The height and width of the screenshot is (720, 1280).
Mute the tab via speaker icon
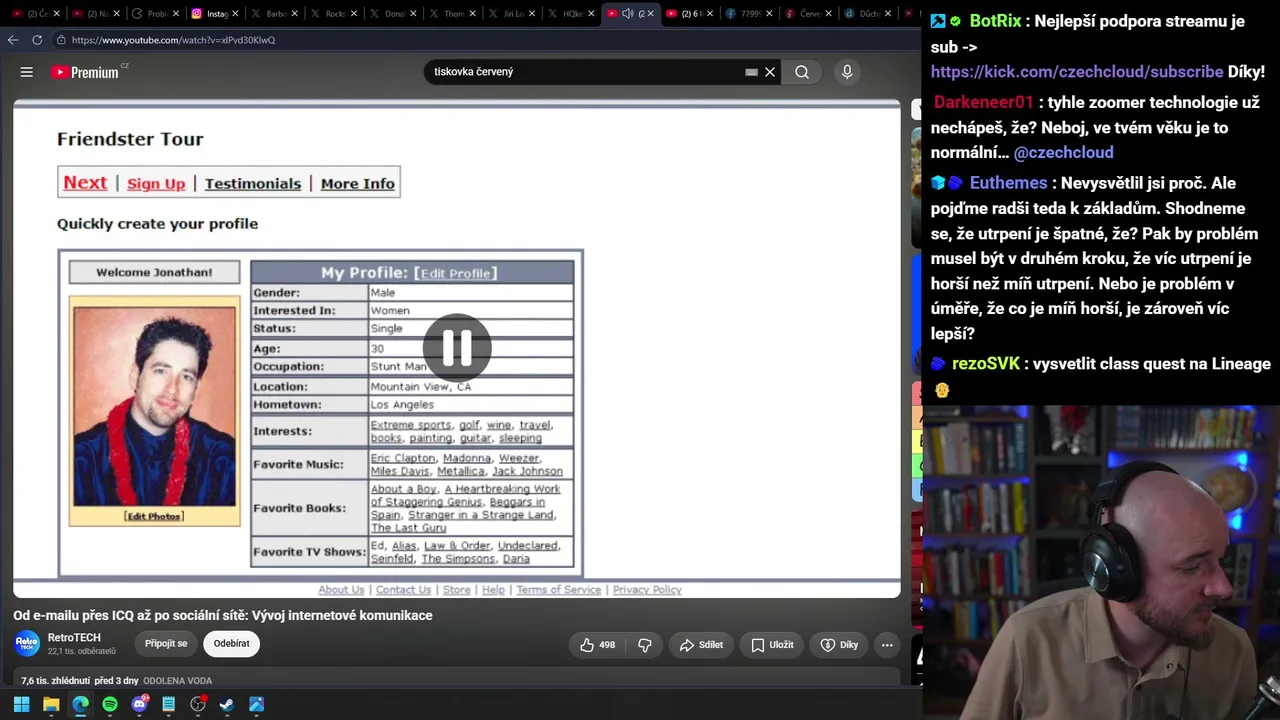point(627,14)
